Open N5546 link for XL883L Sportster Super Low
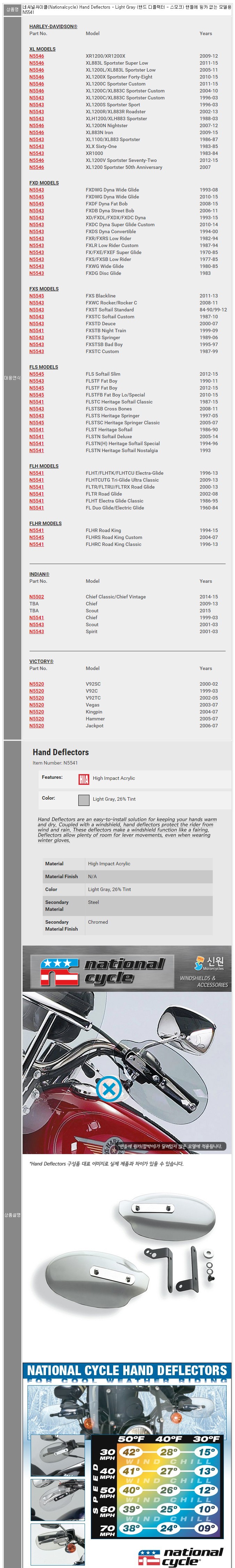235x1568 pixels. tap(37, 63)
